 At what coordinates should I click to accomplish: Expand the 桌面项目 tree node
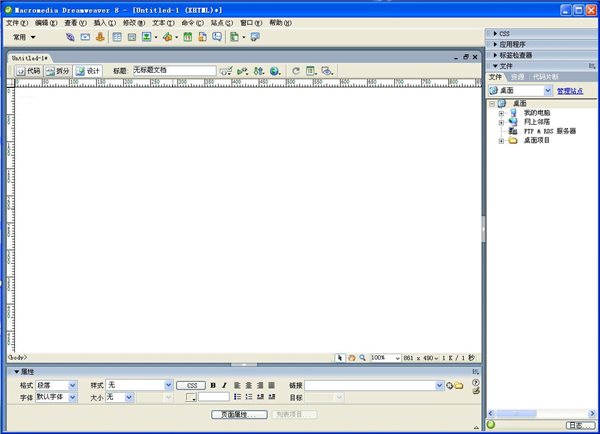click(x=501, y=141)
